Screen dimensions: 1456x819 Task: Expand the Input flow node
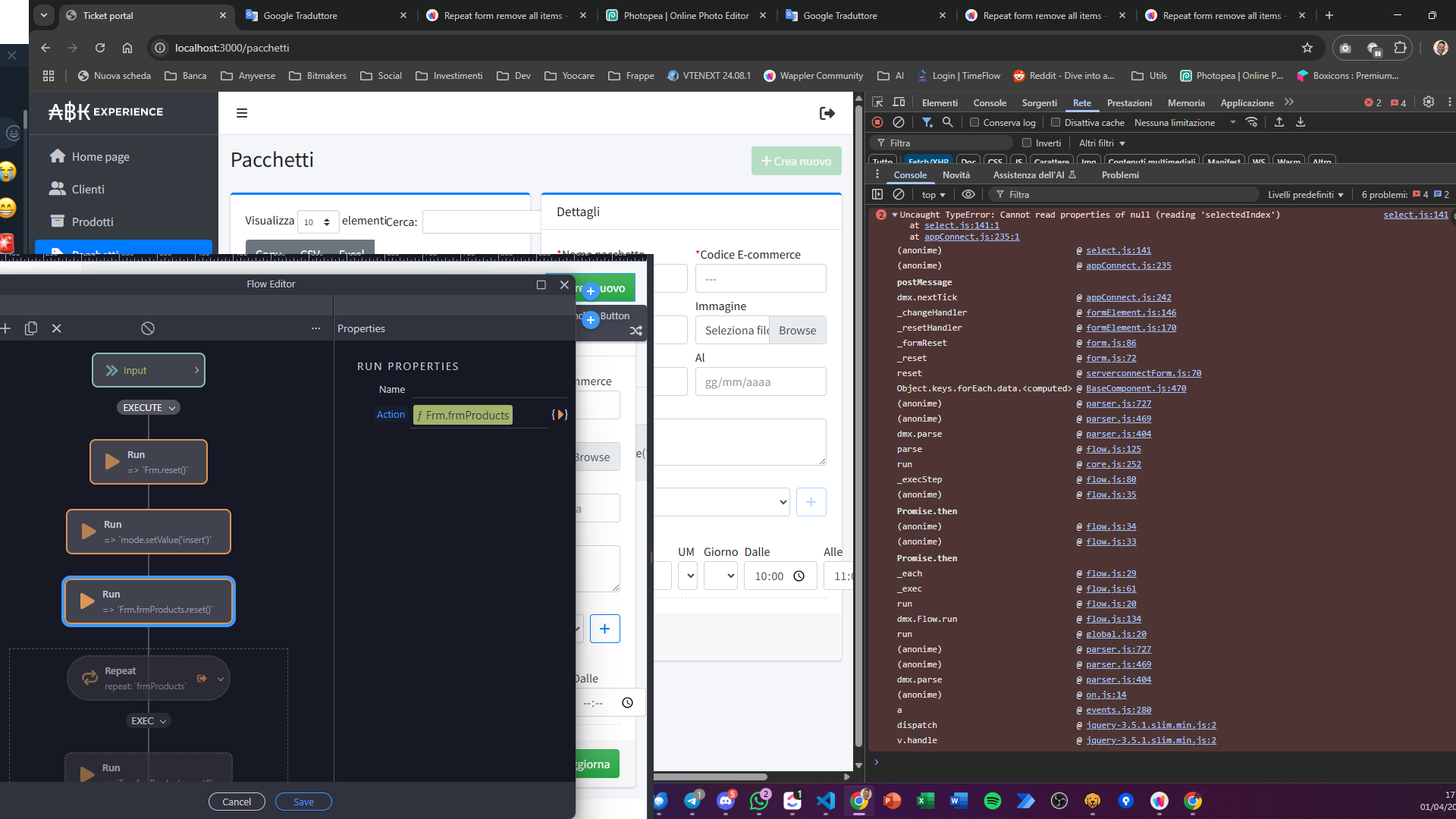tap(196, 370)
